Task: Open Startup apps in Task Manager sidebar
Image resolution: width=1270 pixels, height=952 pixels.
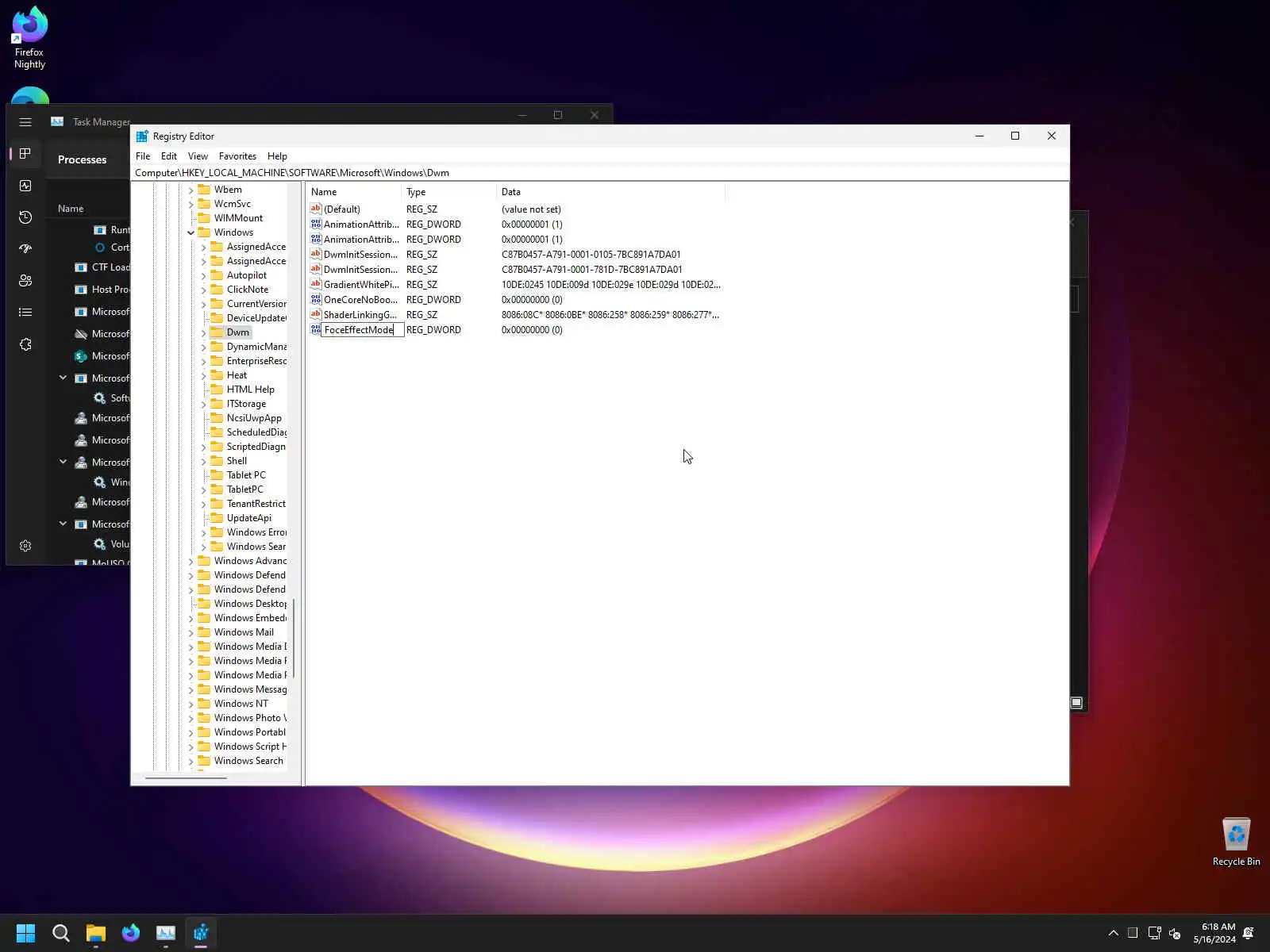Action: 25,248
